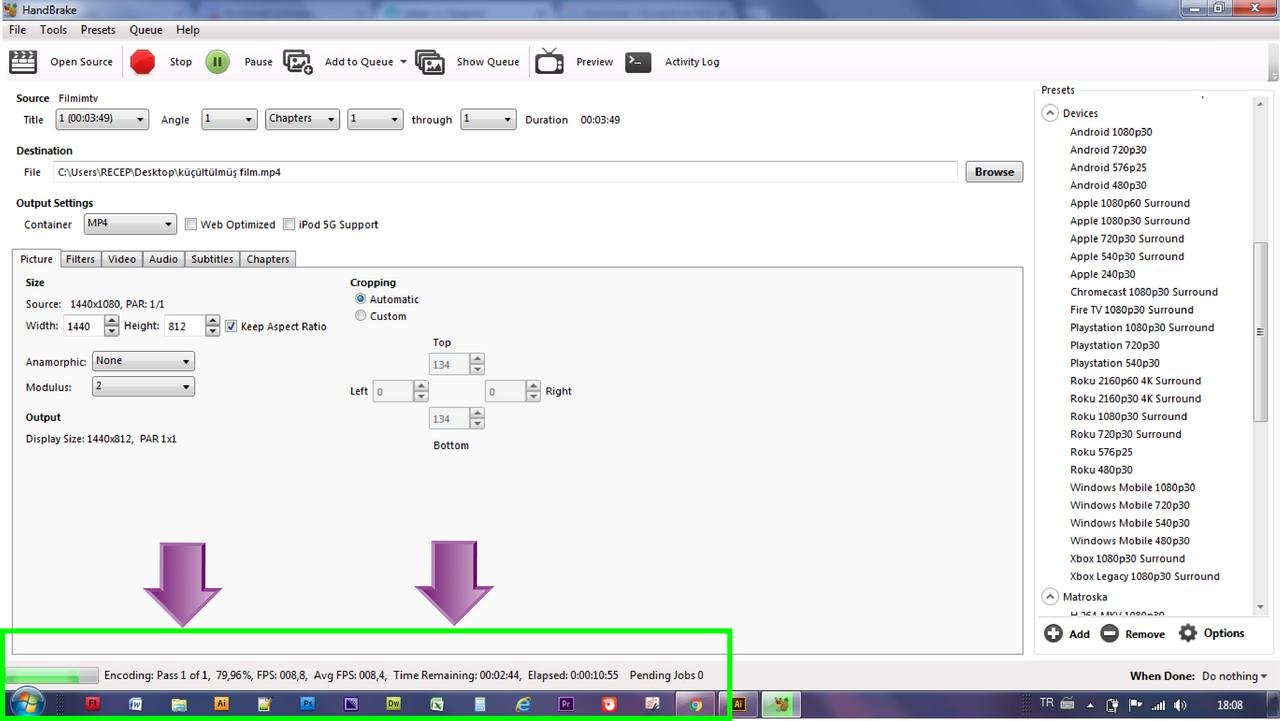Open the Chapters range type dropdown
The width and height of the screenshot is (1280, 721).
point(303,119)
